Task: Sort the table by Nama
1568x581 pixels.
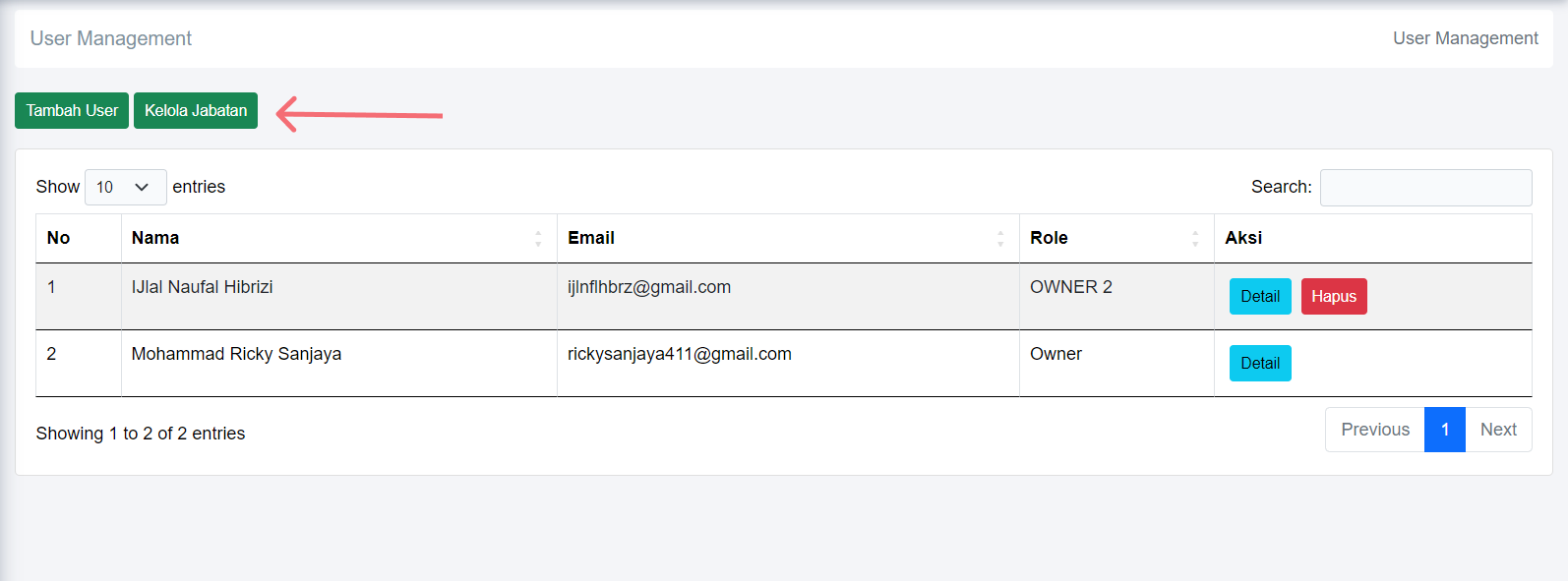Action: tap(338, 238)
